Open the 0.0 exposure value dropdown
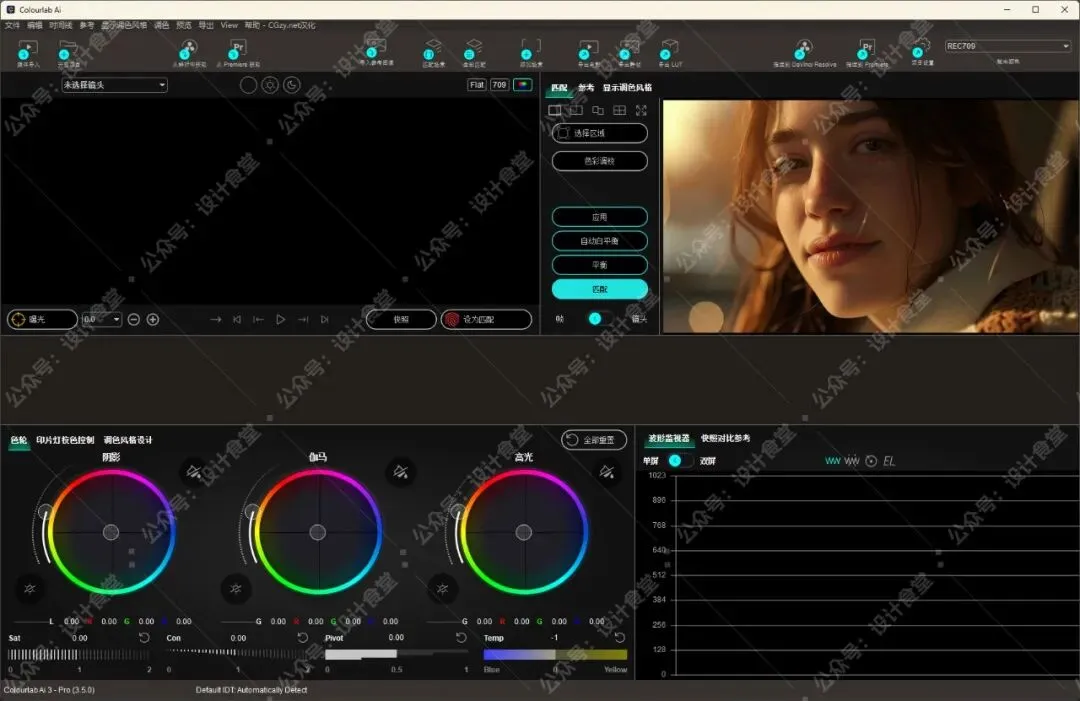Viewport: 1080px width, 701px height. coord(102,320)
